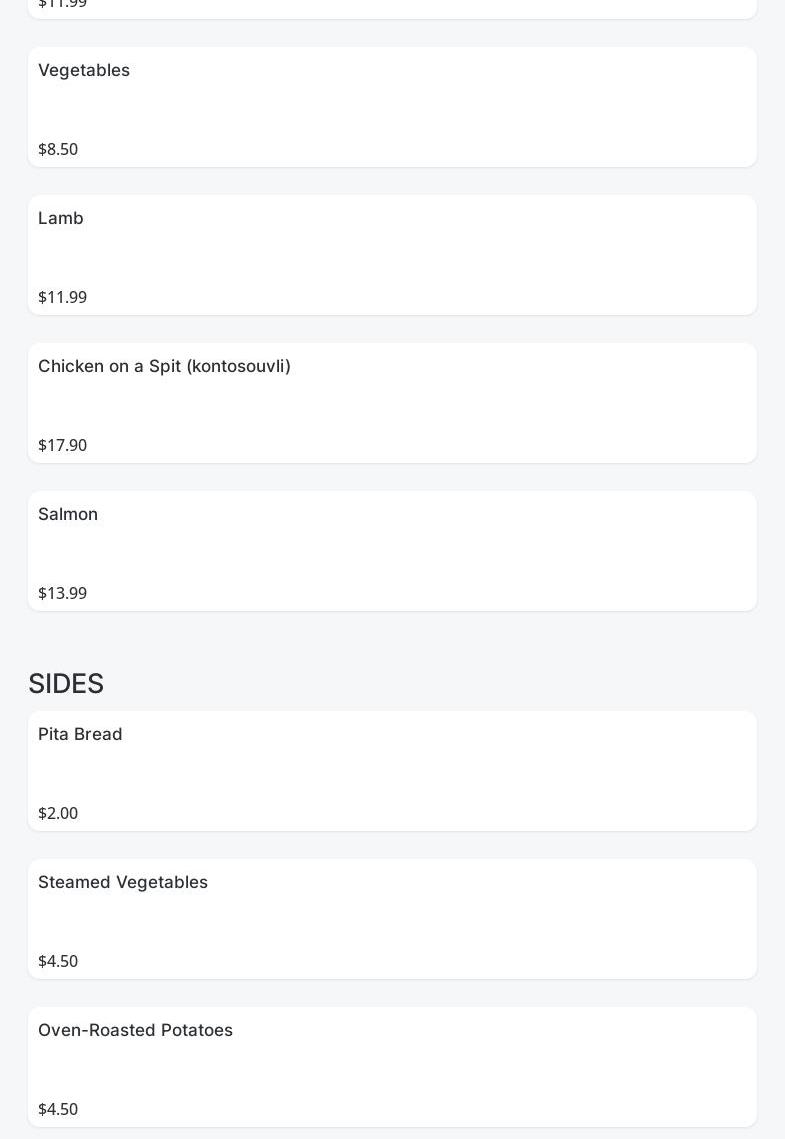Open the Pita Bread side item
Viewport: 785px width, 1139px height.
tap(80, 734)
